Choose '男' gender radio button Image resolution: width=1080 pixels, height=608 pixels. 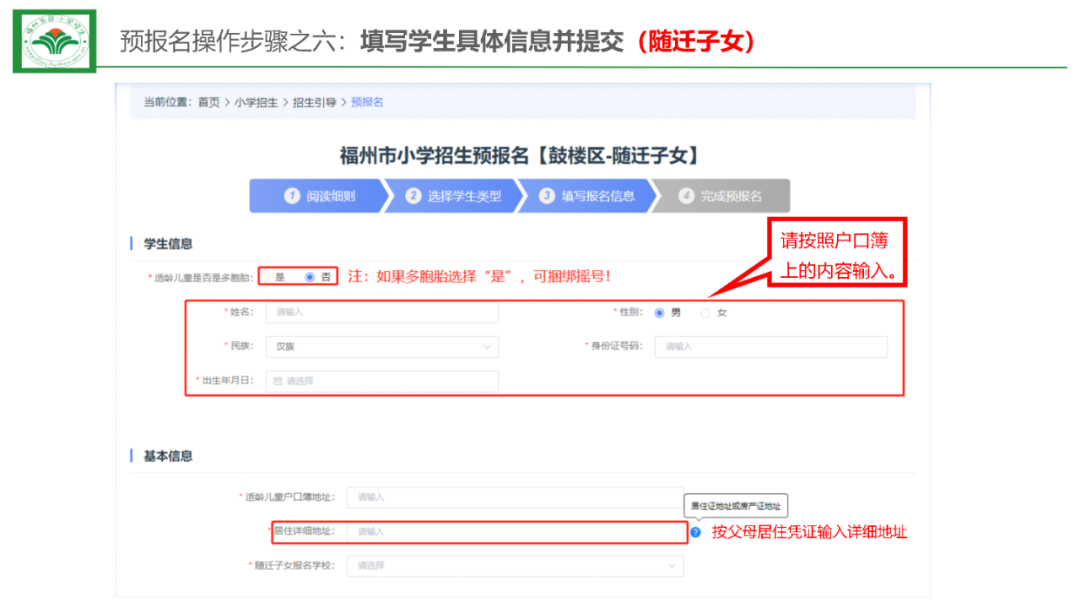[x=659, y=313]
